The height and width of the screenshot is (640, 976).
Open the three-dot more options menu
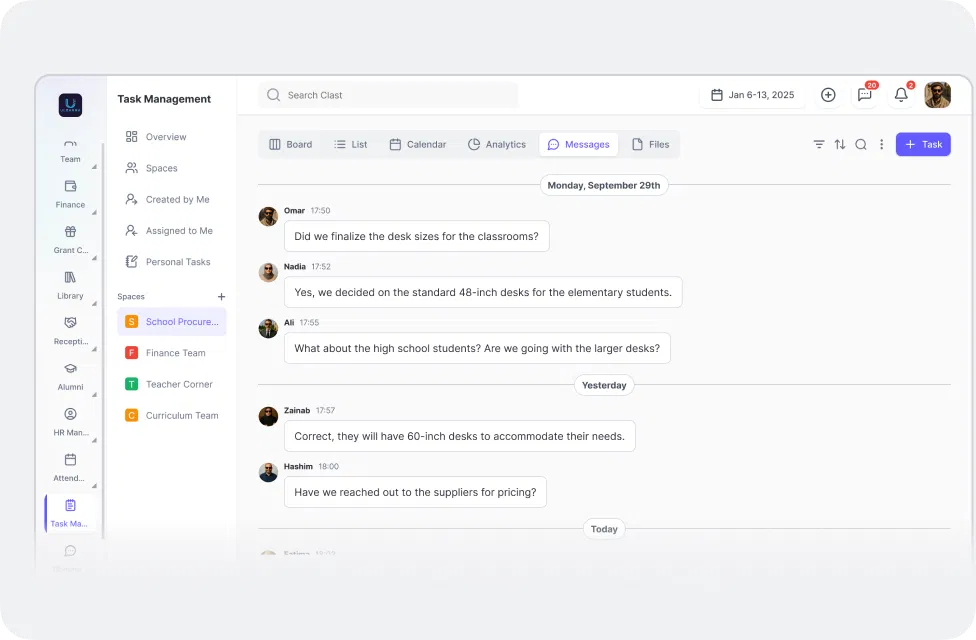point(881,144)
